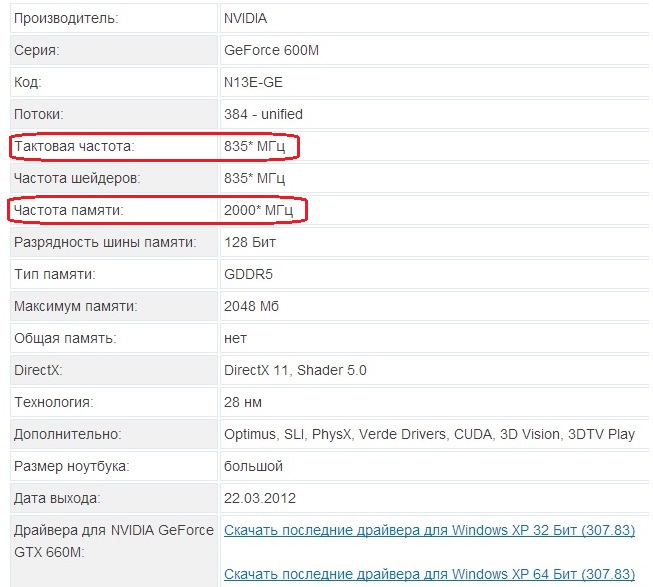Select the Размер ноутбука большой value
This screenshot has height=587, width=653.
(253, 466)
